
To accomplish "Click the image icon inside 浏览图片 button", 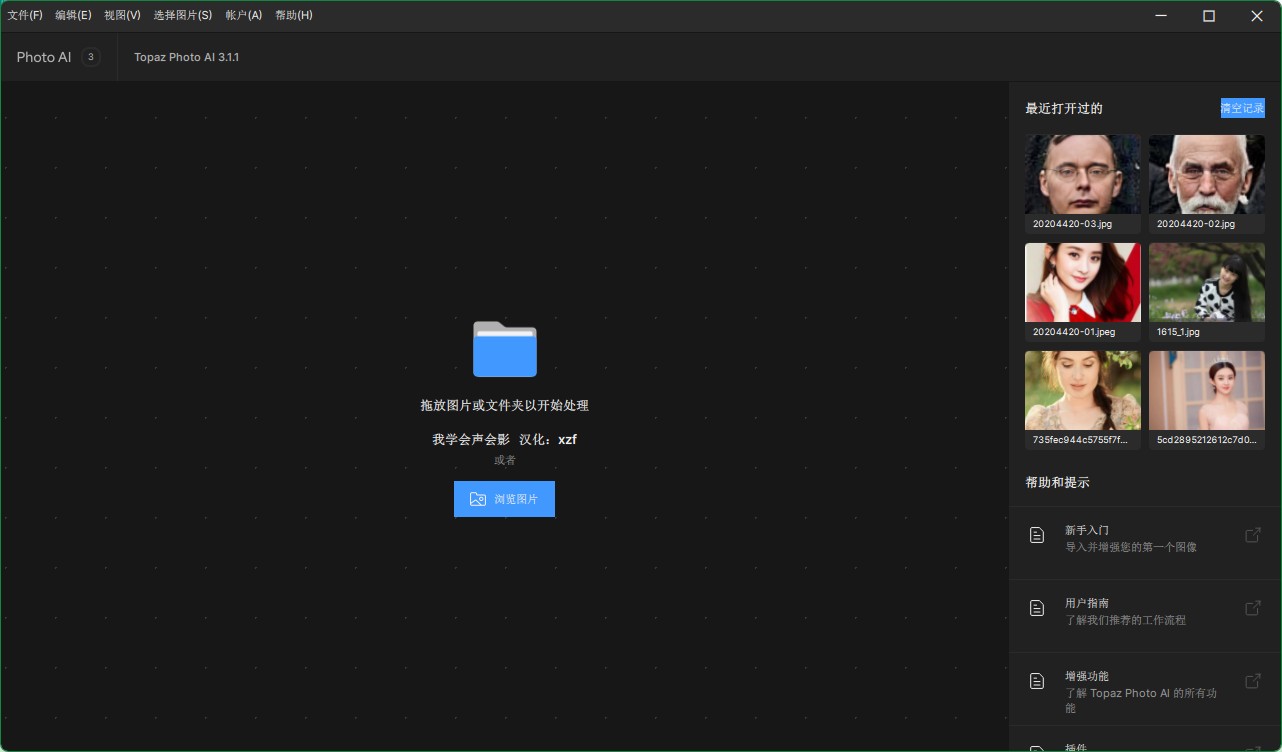I will point(478,499).
